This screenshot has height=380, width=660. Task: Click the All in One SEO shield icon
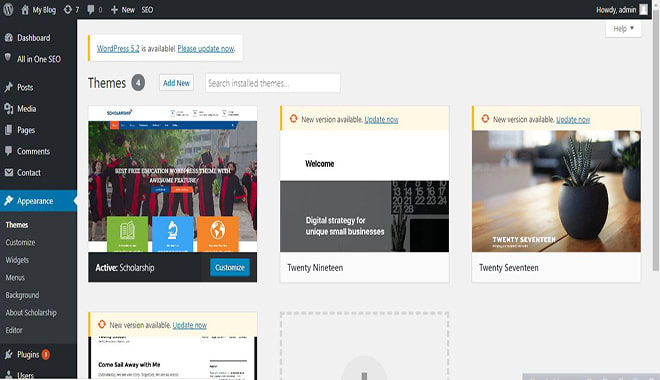click(x=8, y=58)
